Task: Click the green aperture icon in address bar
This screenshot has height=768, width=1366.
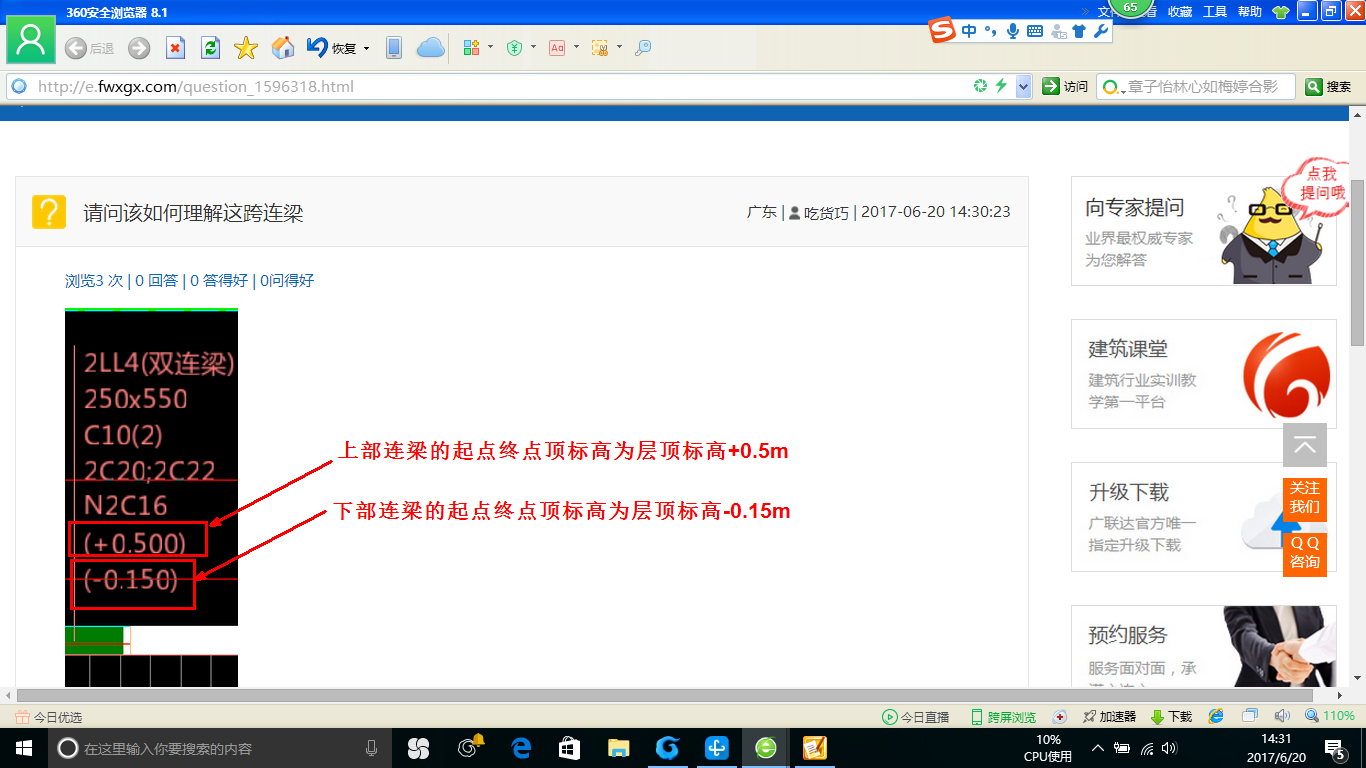Action: pos(981,86)
